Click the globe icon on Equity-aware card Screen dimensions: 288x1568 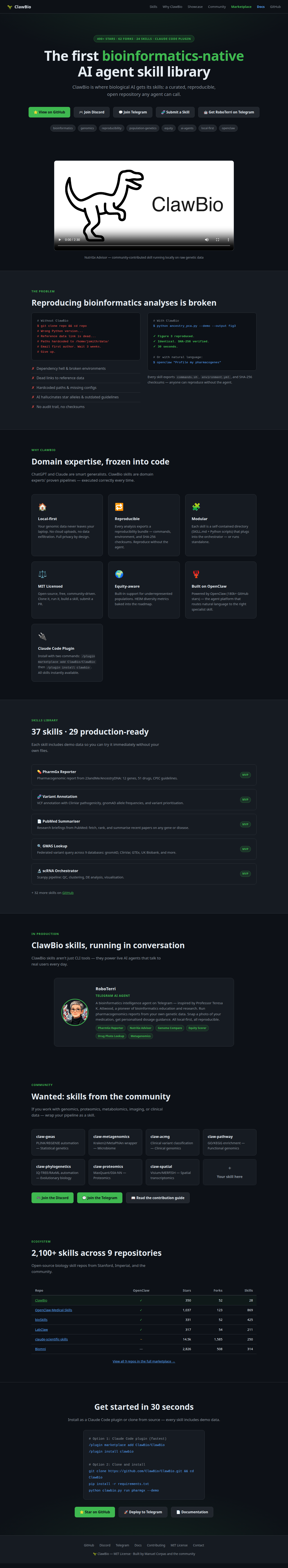(119, 574)
